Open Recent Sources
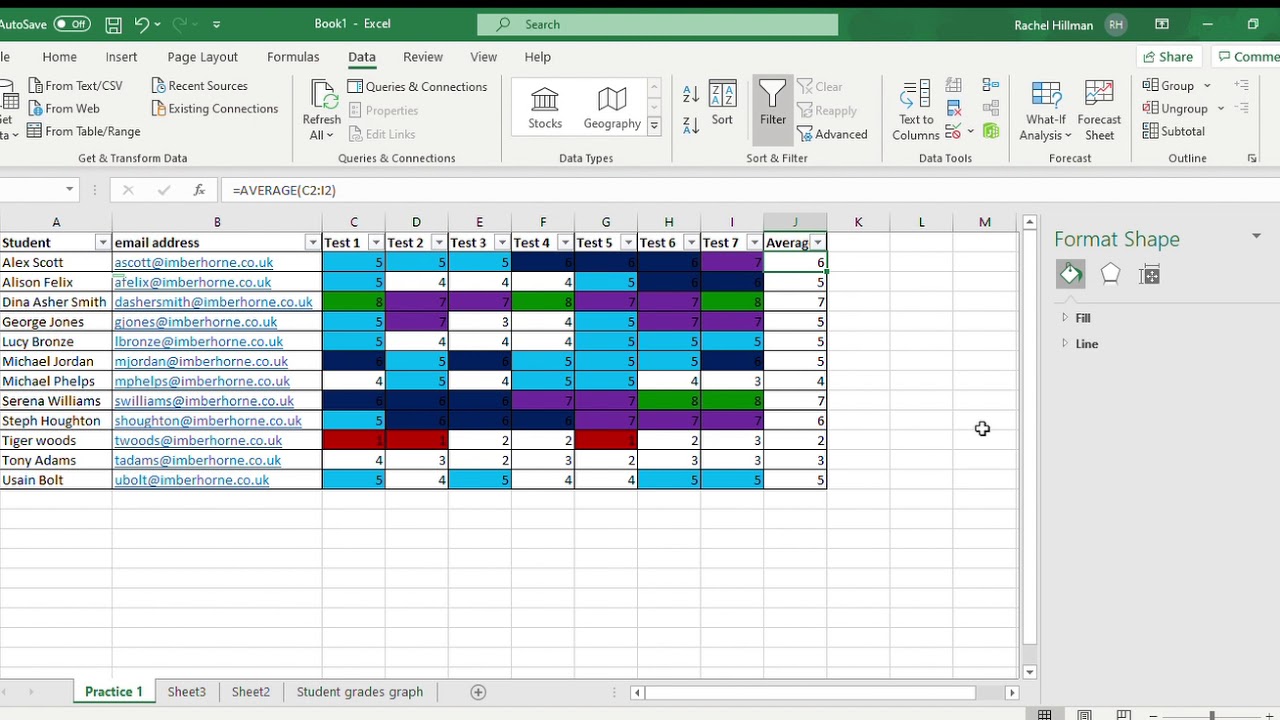The height and width of the screenshot is (720, 1280). click(x=199, y=86)
